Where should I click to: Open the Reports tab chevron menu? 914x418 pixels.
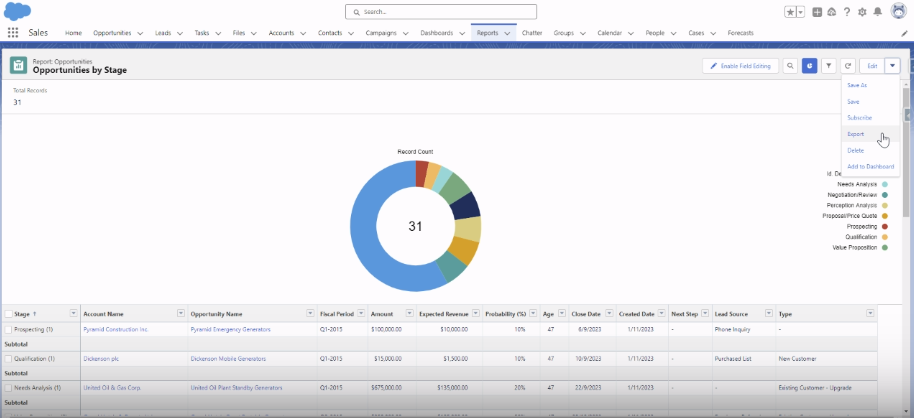[507, 33]
